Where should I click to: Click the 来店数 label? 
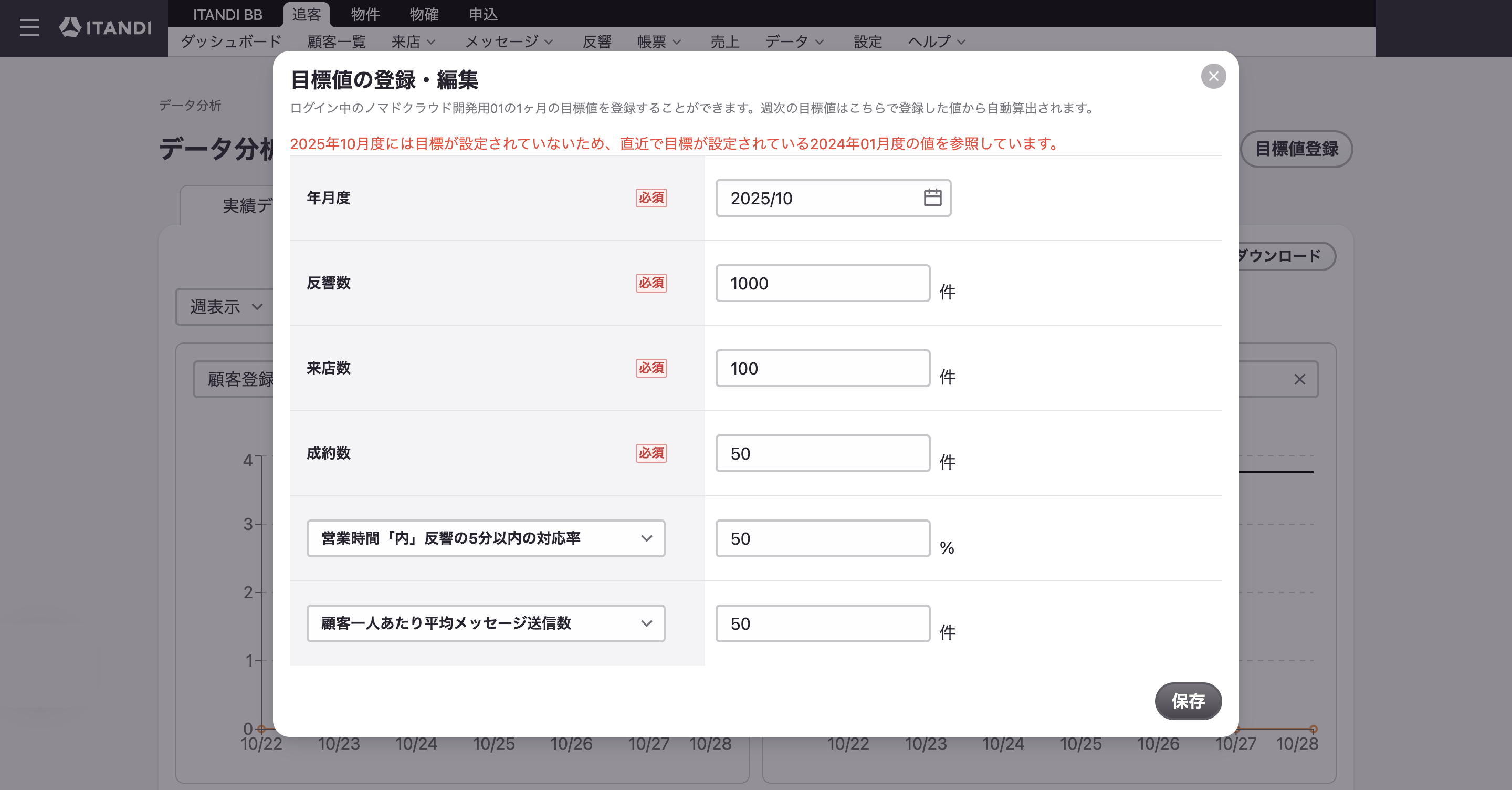click(x=328, y=368)
